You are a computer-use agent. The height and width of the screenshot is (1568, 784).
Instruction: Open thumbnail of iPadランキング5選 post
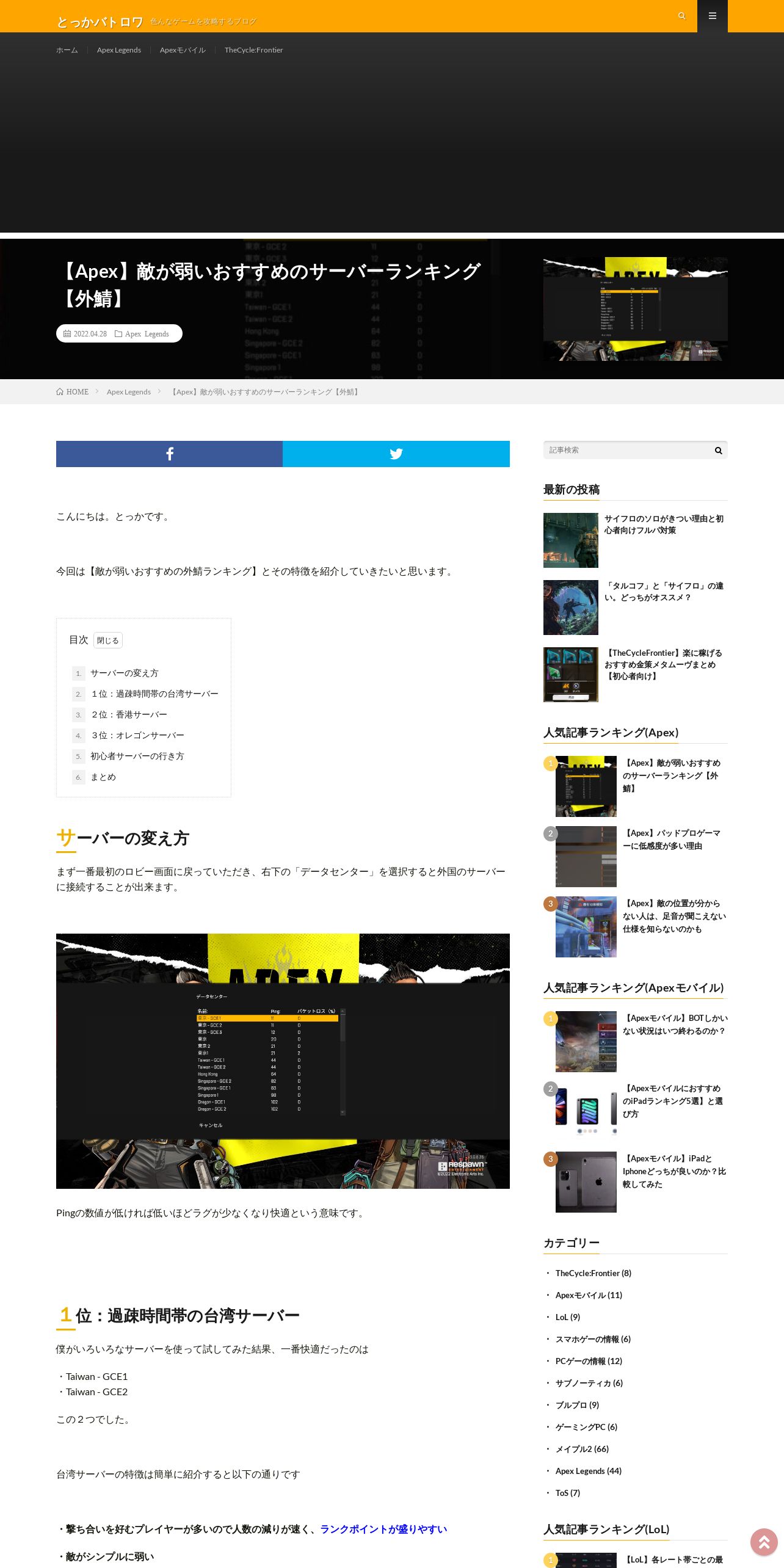point(586,1112)
